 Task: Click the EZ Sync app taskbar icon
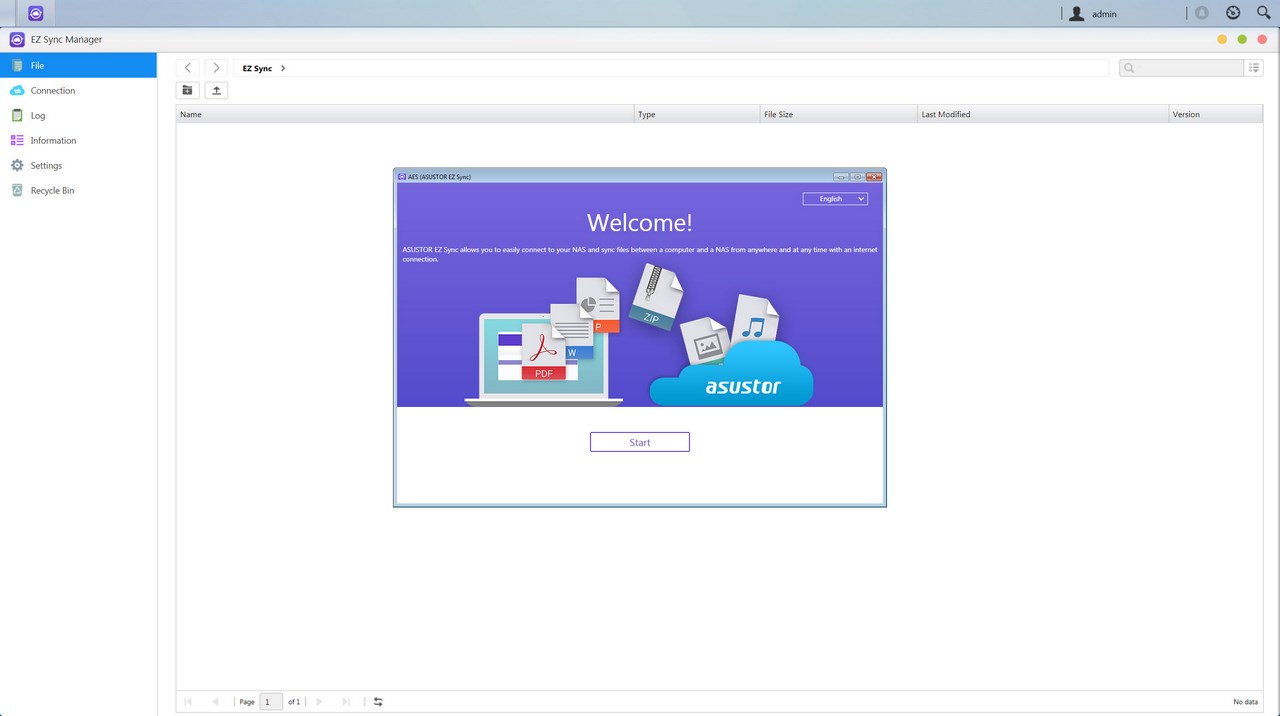(x=36, y=14)
